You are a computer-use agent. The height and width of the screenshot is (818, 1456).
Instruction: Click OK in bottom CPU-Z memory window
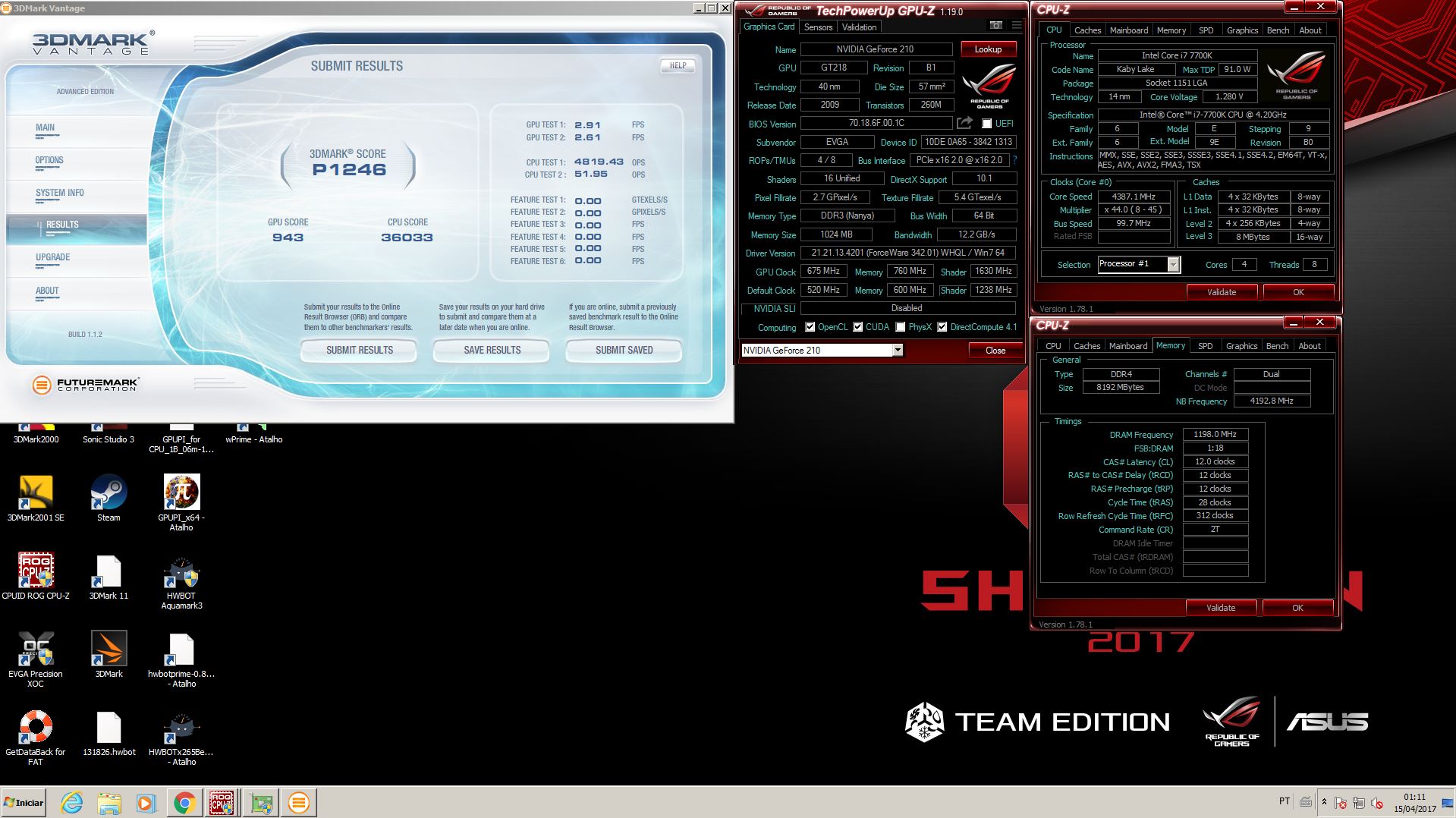[1297, 608]
